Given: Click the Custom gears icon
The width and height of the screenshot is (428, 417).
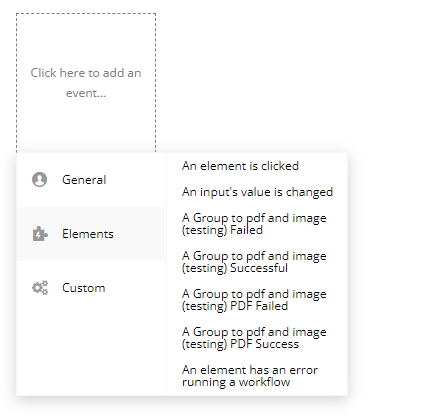Looking at the screenshot, I should tap(40, 288).
